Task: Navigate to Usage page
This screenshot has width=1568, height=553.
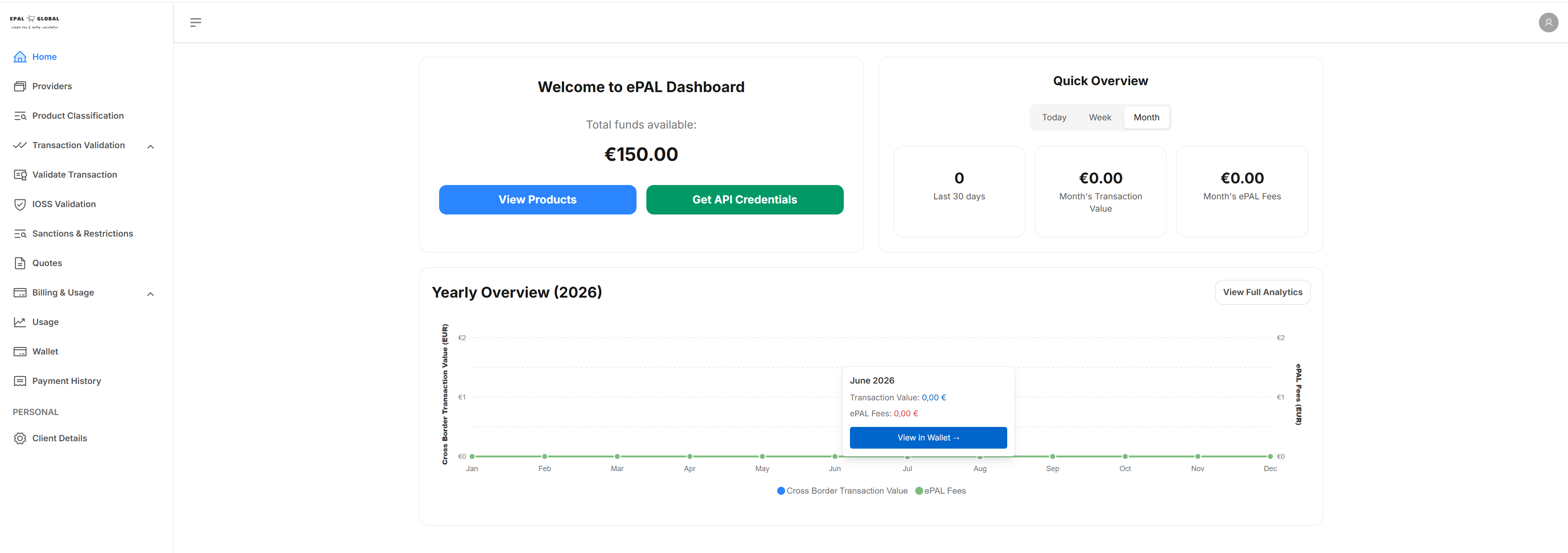Action: (x=45, y=323)
